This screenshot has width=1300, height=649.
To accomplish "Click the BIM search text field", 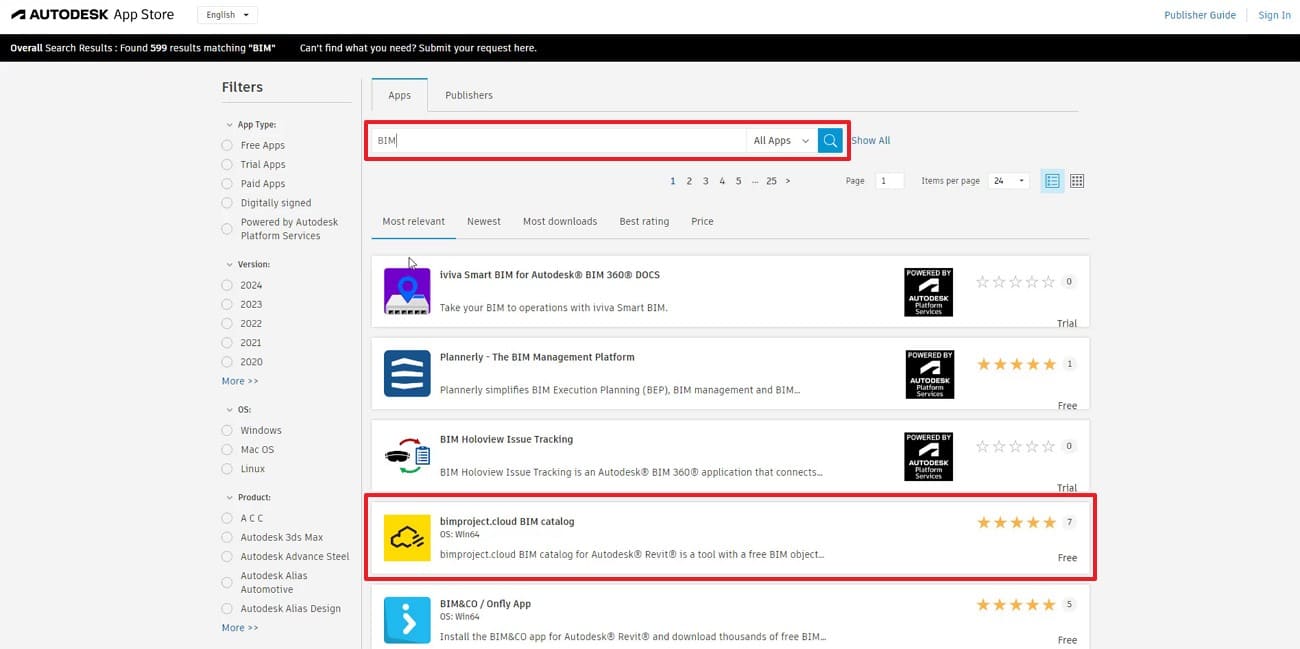I will click(x=558, y=141).
